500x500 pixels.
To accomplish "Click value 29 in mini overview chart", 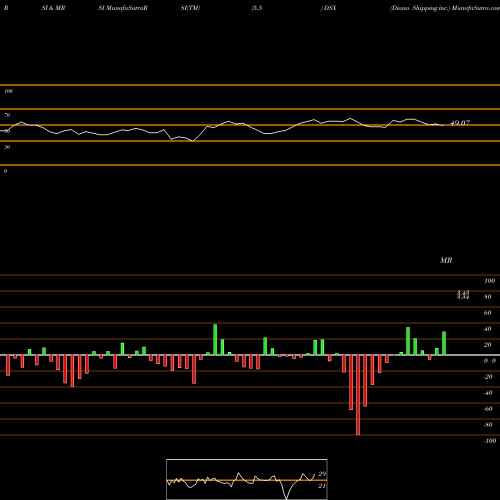I will 322,474.
